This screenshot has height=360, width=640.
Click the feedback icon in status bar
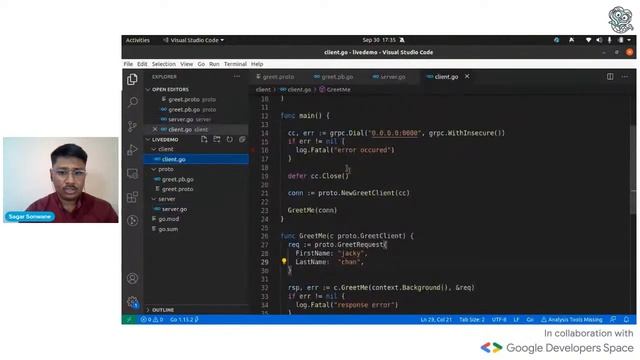613,320
